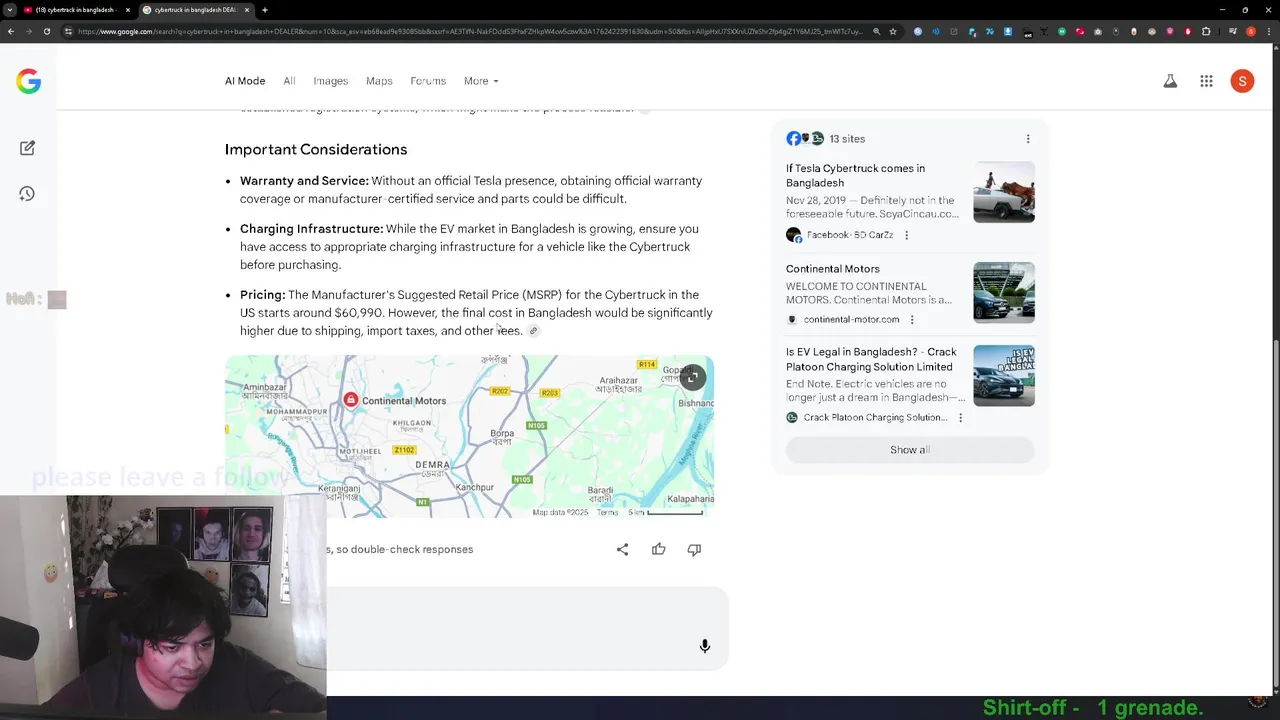Close the YouTube cybertruck tab

click(127, 10)
